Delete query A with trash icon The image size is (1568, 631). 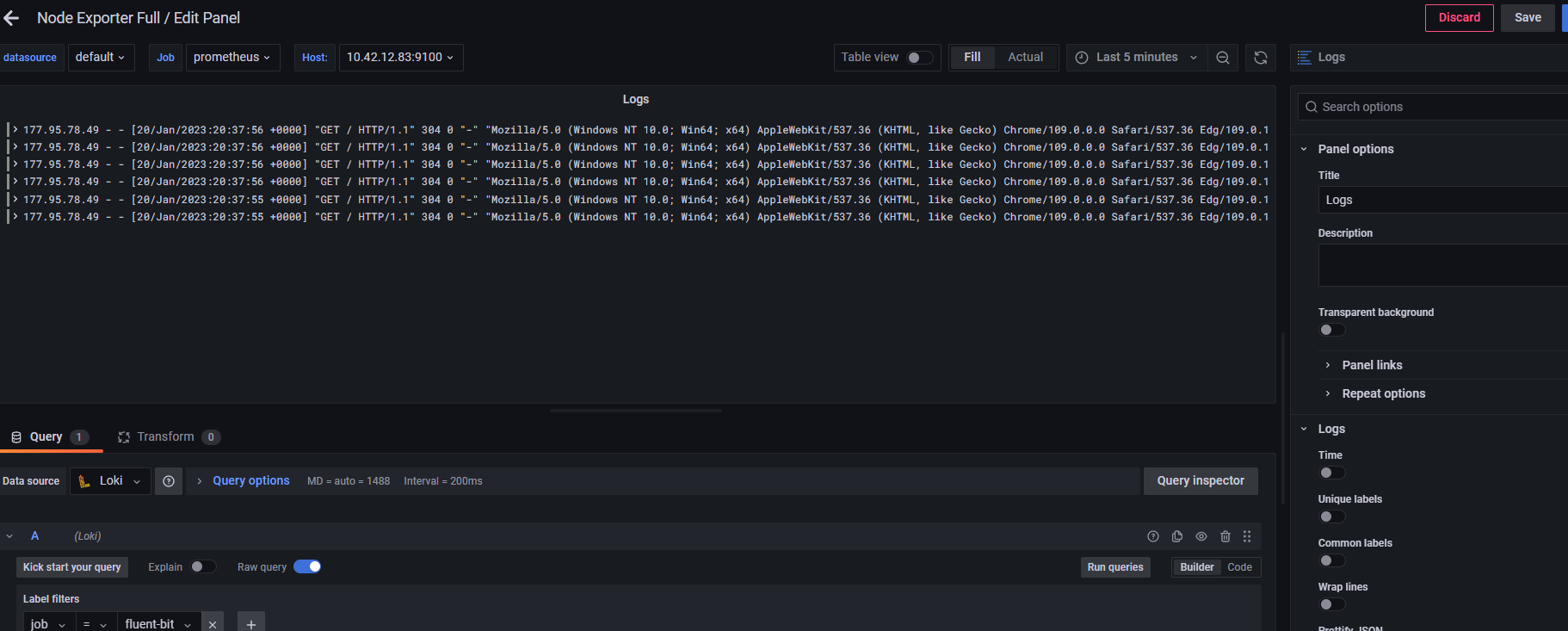1225,536
